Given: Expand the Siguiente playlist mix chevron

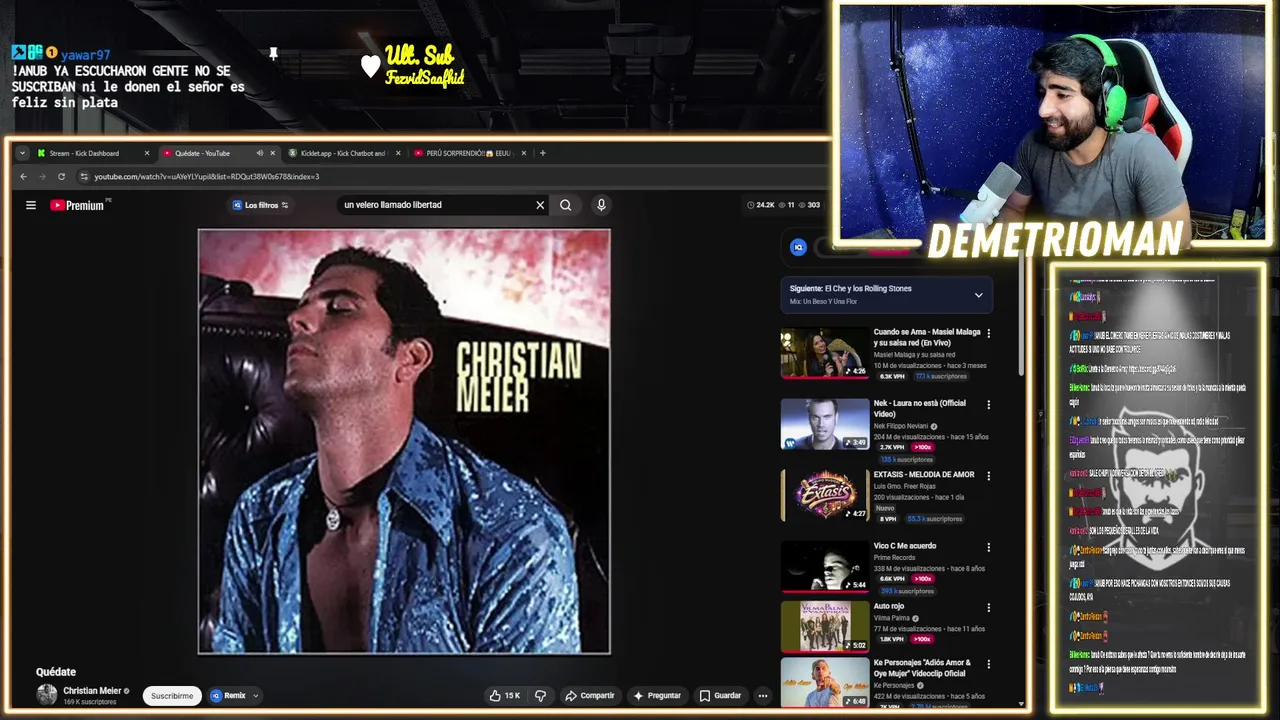Looking at the screenshot, I should (x=978, y=295).
